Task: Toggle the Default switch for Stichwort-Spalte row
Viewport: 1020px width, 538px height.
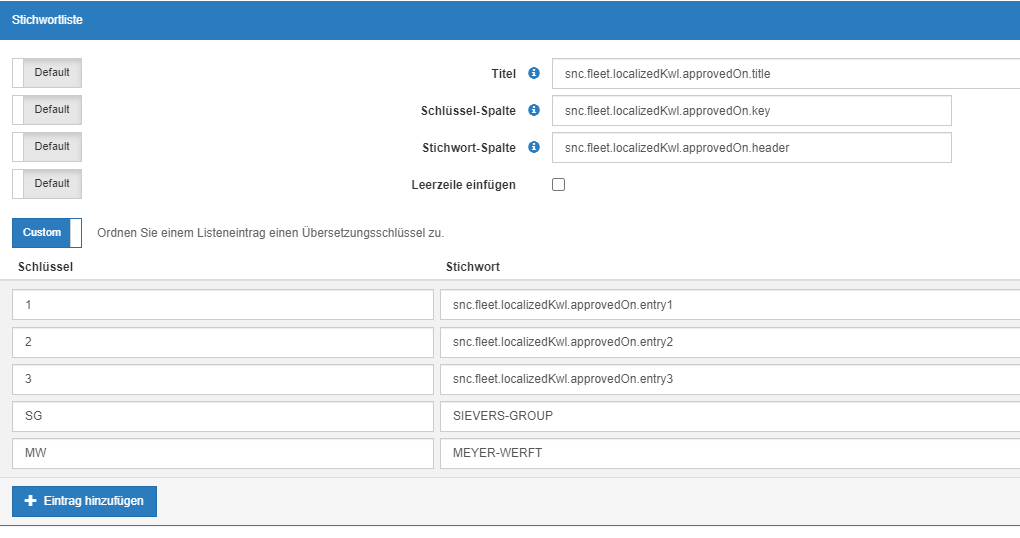Action: [x=47, y=147]
